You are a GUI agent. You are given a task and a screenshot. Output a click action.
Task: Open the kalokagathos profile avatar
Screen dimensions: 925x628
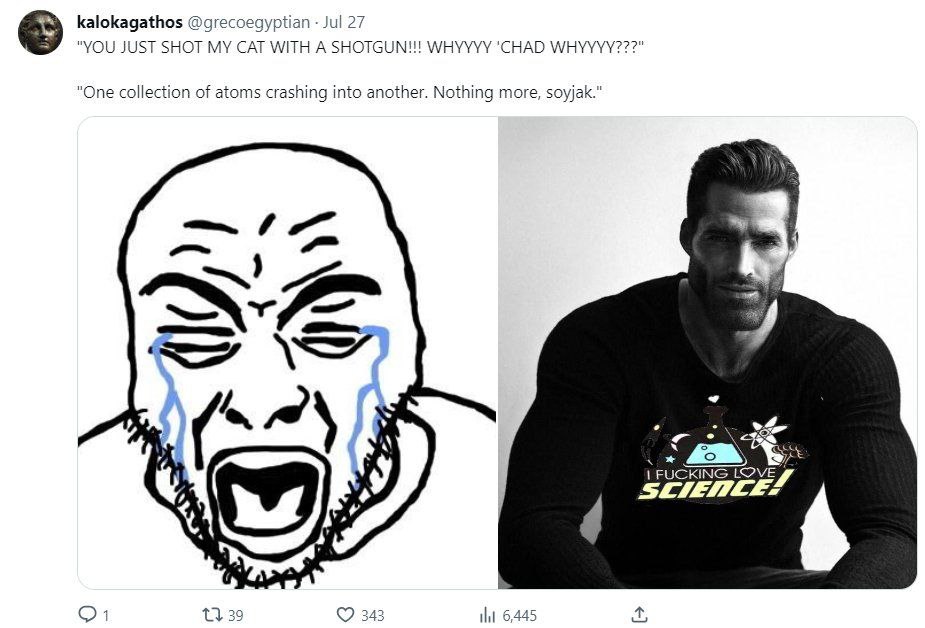(41, 33)
